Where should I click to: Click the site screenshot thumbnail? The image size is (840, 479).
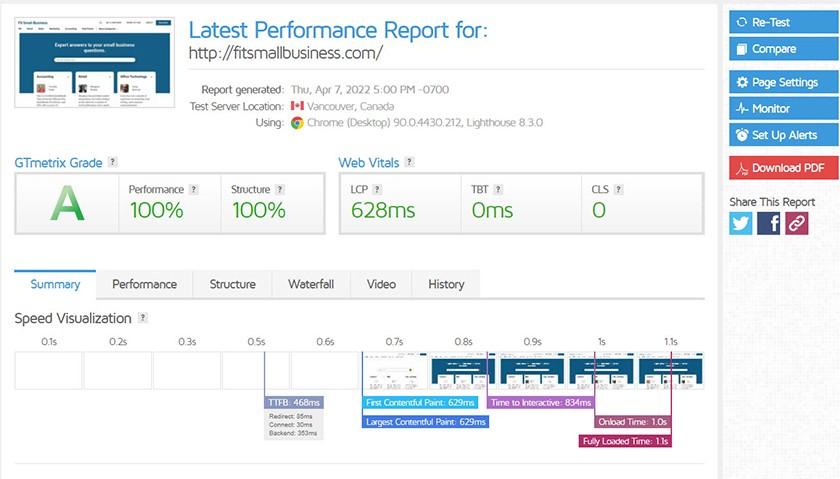[95, 62]
